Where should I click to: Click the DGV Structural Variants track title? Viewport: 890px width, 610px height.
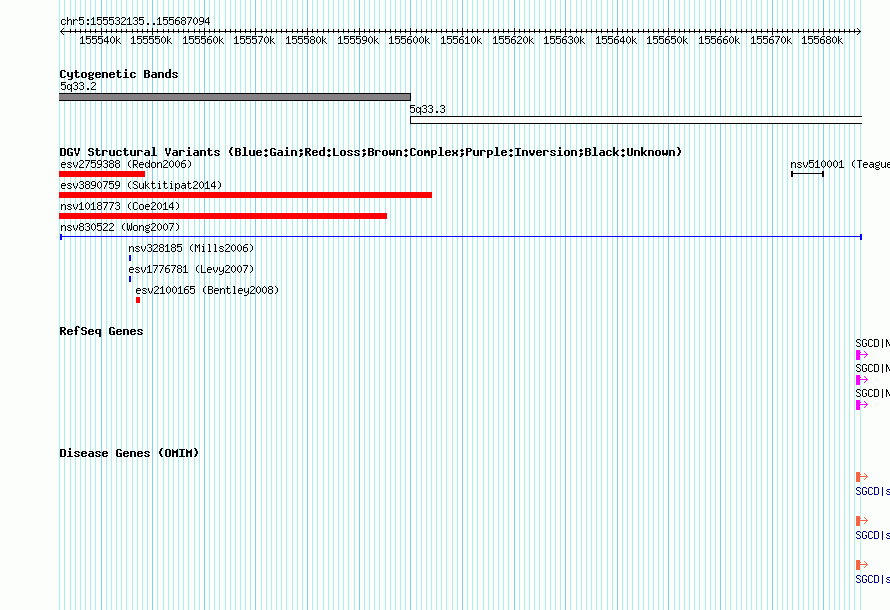371,152
